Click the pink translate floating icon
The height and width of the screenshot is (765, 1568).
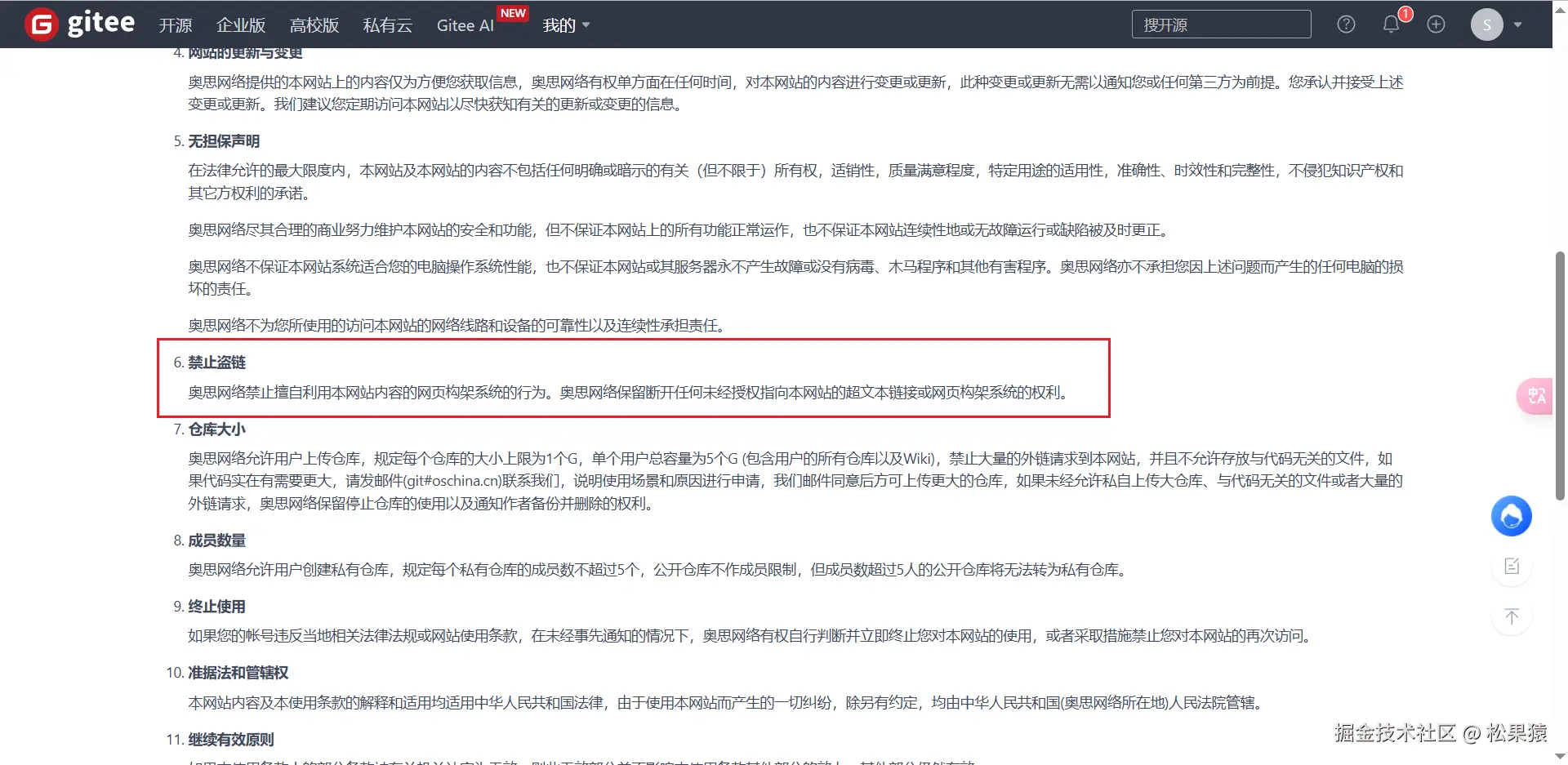click(x=1535, y=396)
